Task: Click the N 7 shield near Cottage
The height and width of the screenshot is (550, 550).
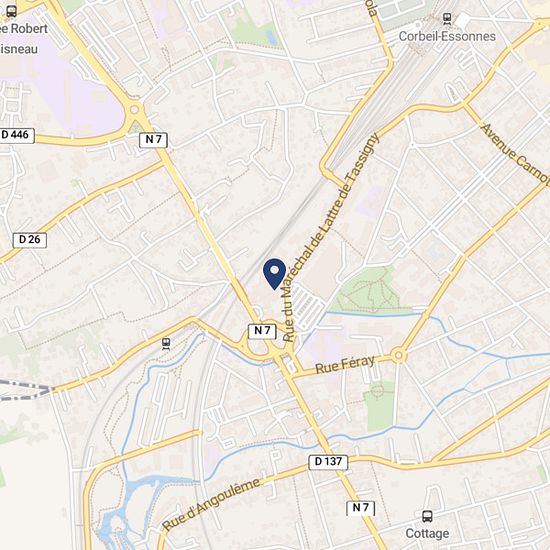Action: [x=361, y=508]
